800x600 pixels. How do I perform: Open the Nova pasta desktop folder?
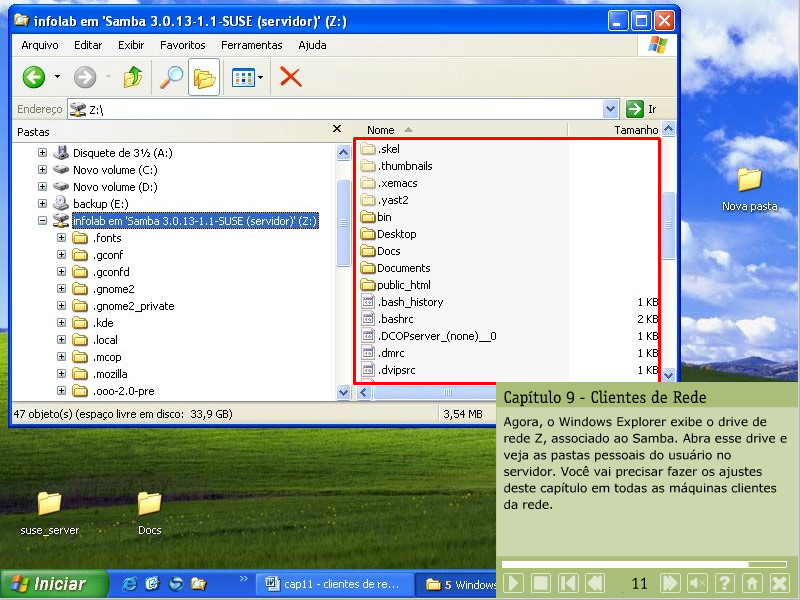749,189
